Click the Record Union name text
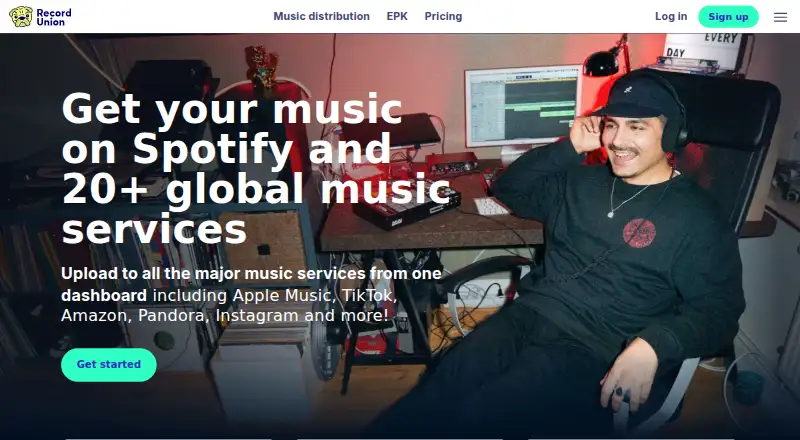 coord(54,17)
